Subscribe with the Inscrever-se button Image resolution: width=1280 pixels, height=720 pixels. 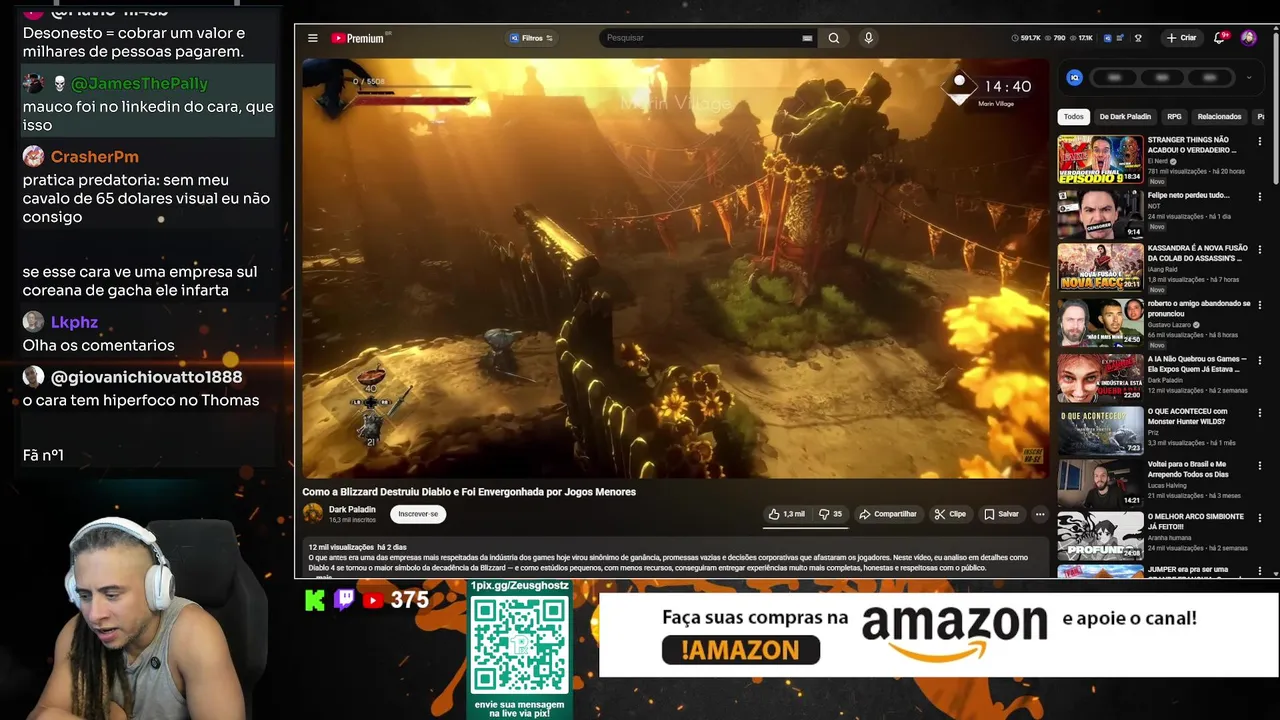418,514
